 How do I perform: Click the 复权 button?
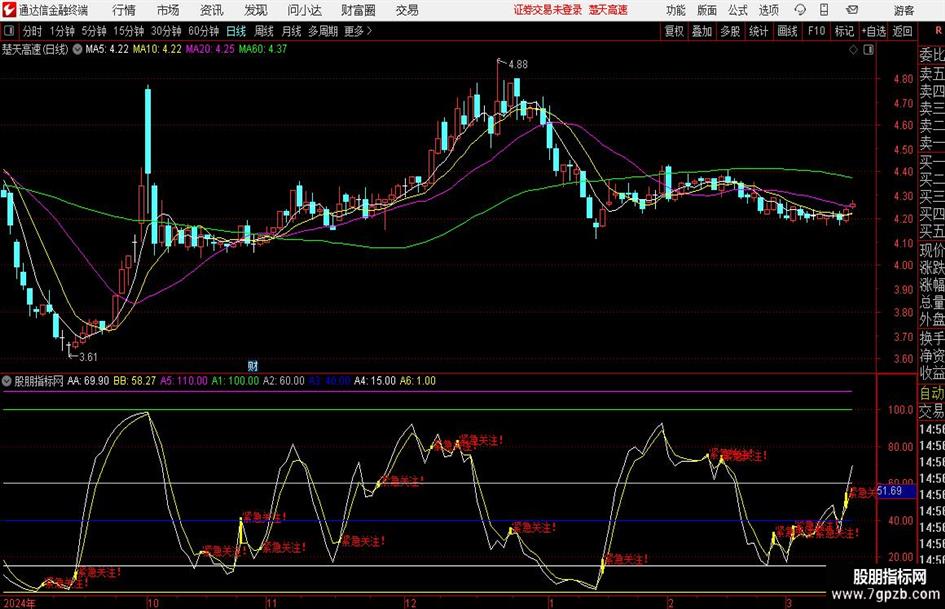click(x=674, y=31)
